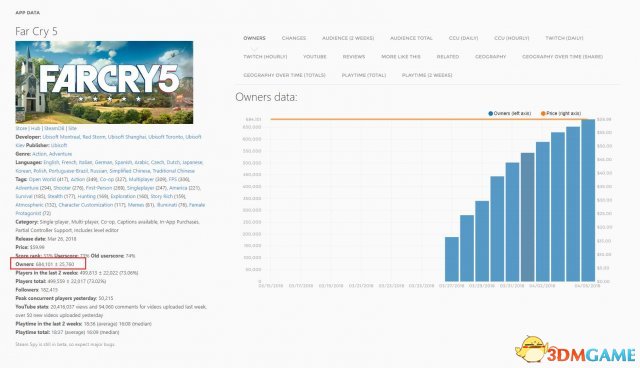Open the Character Customization tag
The width and height of the screenshot is (640, 368).
[86, 205]
